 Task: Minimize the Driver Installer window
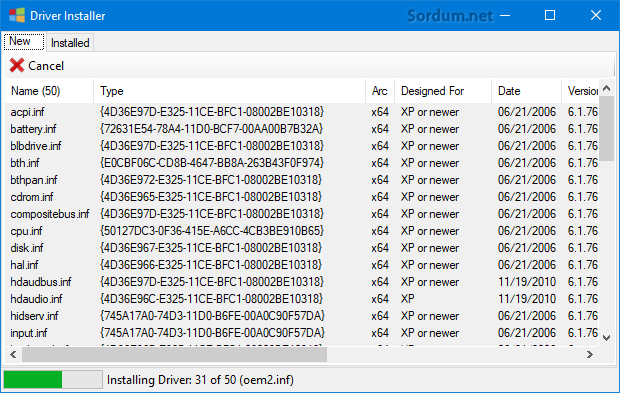click(505, 15)
